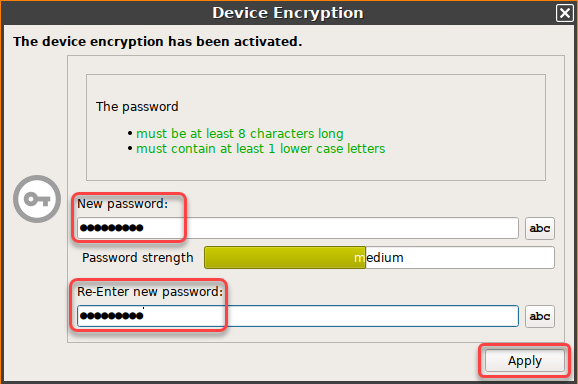Click the empty part of strength bar
578x384 pixels.
point(460,257)
